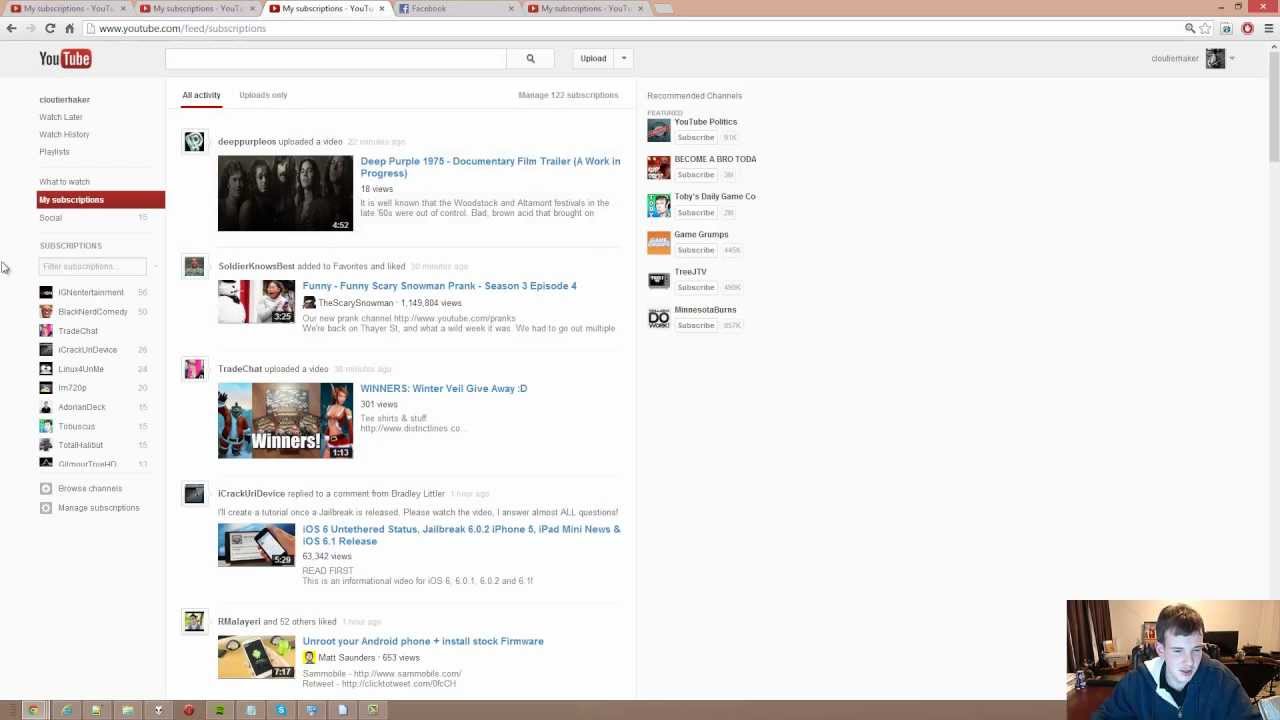Image resolution: width=1280 pixels, height=720 pixels.
Task: Open BlackNerdComedy subscription
Action: point(92,312)
